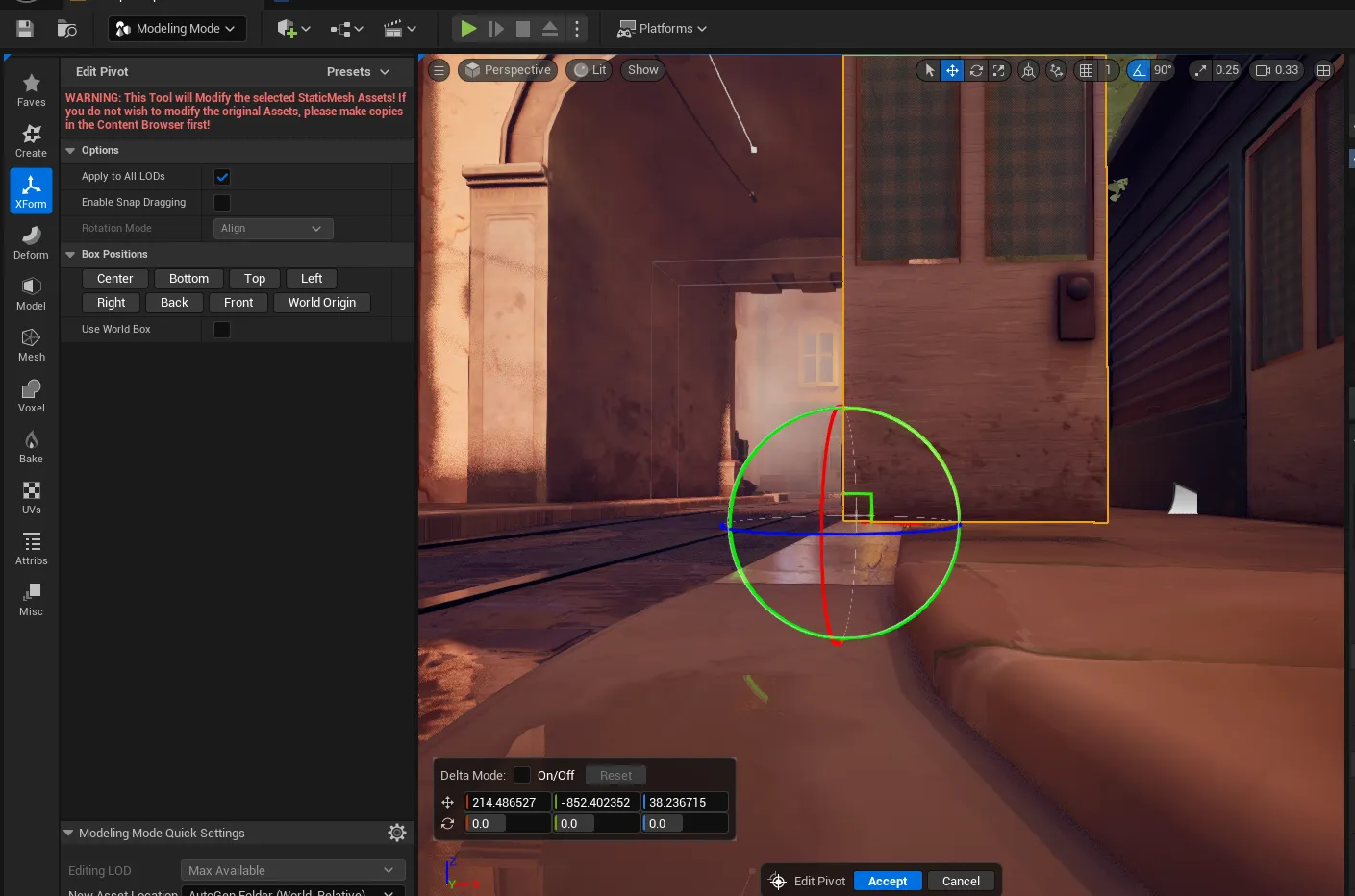Set pivot to Top box position
Screen dimensions: 1355x896
pos(255,279)
